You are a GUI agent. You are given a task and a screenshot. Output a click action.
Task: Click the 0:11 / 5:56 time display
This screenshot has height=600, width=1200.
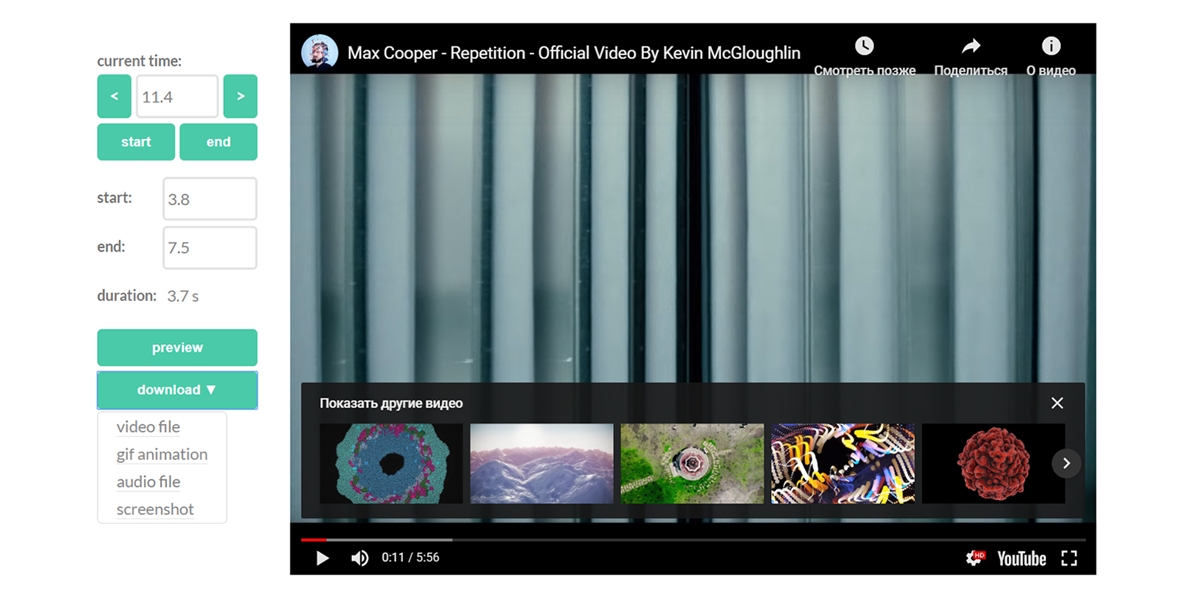click(x=410, y=558)
